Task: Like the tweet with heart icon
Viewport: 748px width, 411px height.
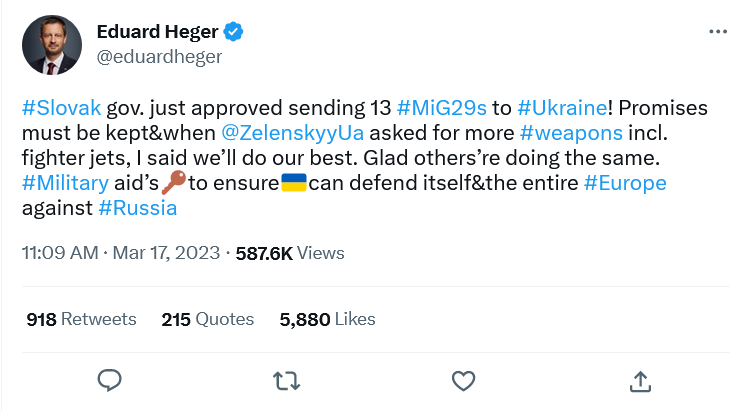Action: click(x=463, y=380)
